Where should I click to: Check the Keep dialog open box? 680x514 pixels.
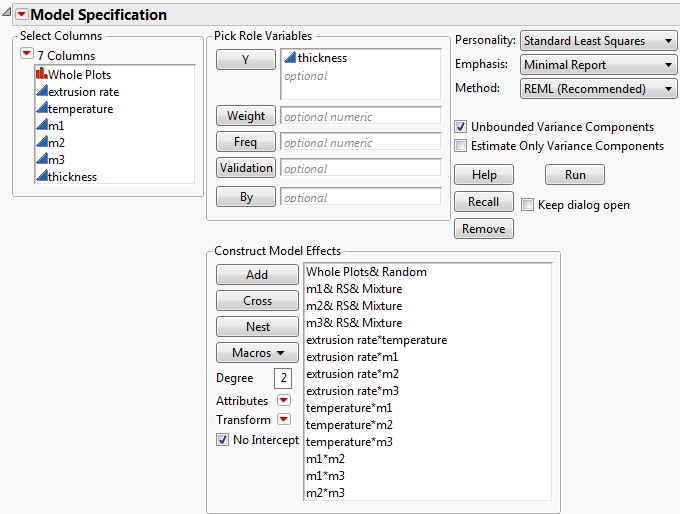[x=528, y=205]
